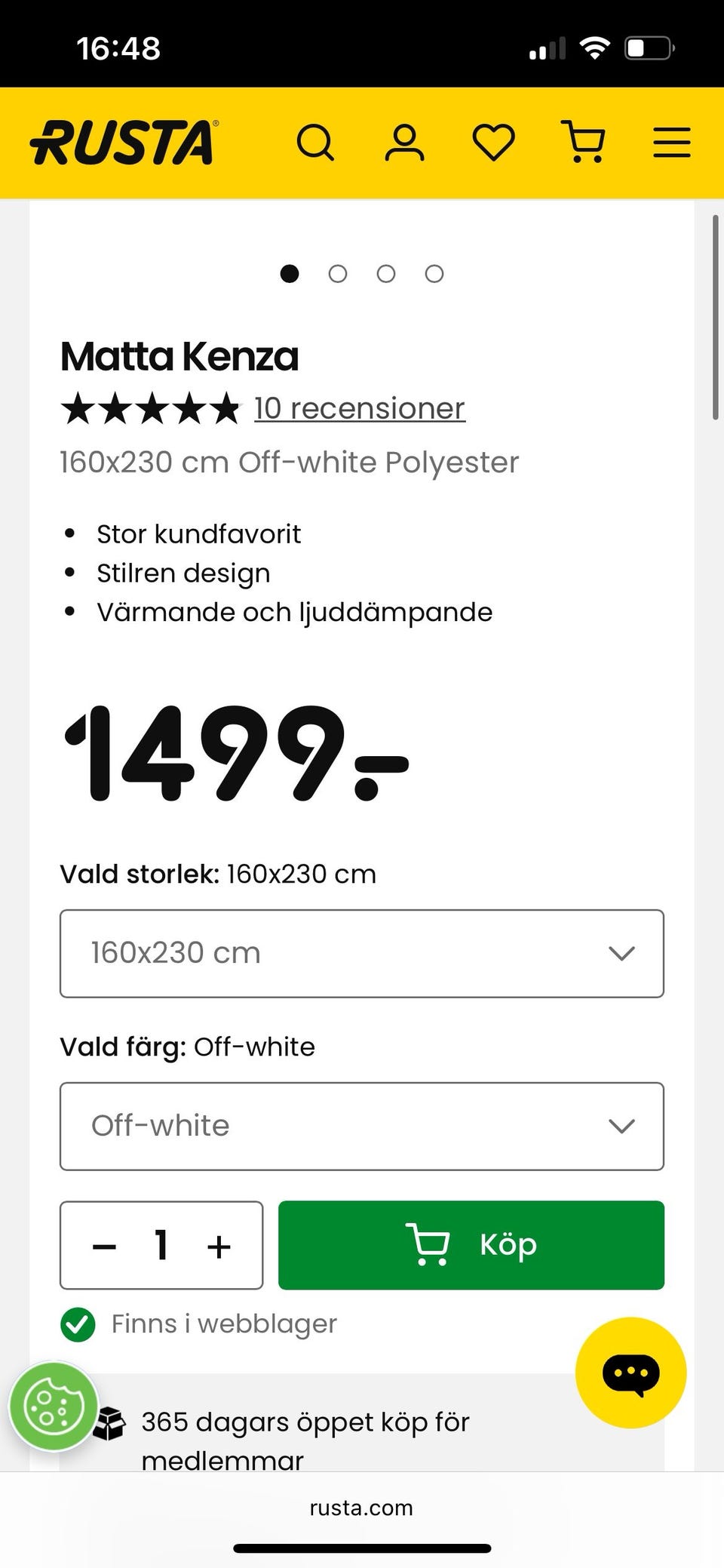This screenshot has height=1568, width=724.
Task: Expand the Off-white color dropdown
Action: click(x=361, y=1126)
